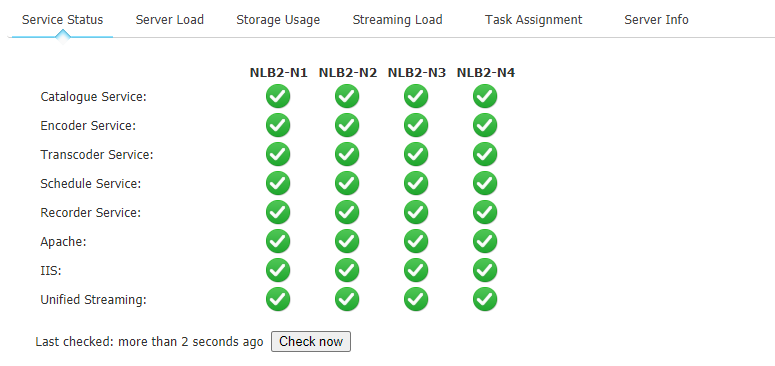Click Recorder Service status icon for NLB2-N1
Screen dimensions: 775x366
tap(278, 212)
